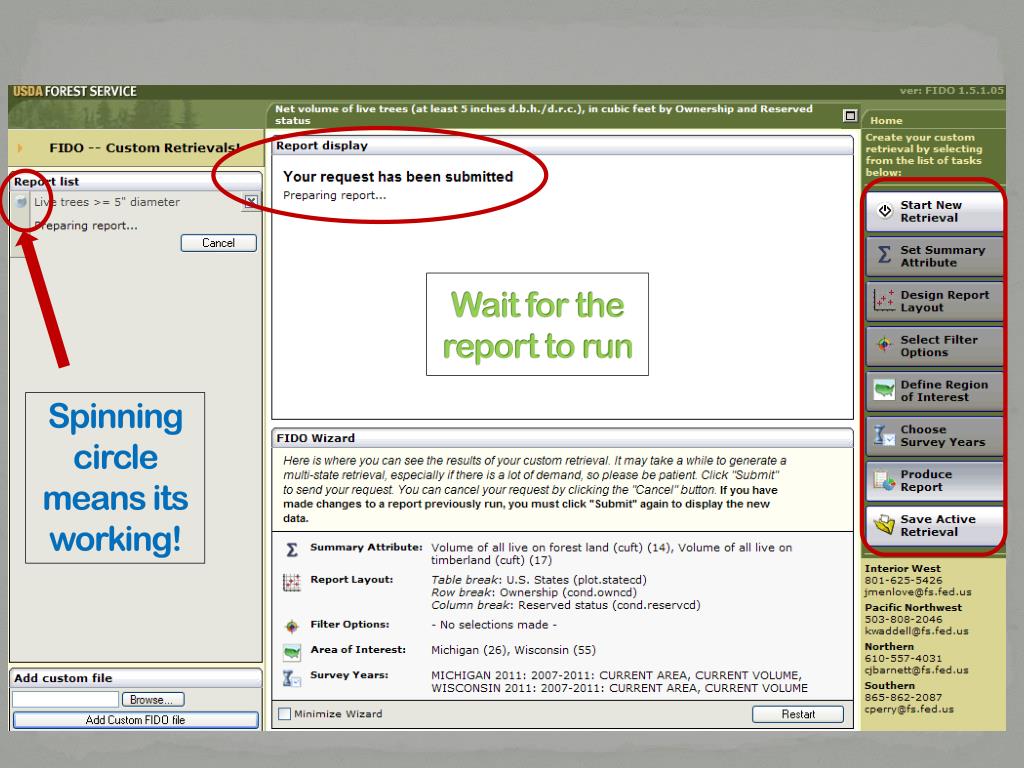1024x768 pixels.
Task: Click the Southern phone number 865-862-2087
Action: pyautogui.click(x=904, y=697)
